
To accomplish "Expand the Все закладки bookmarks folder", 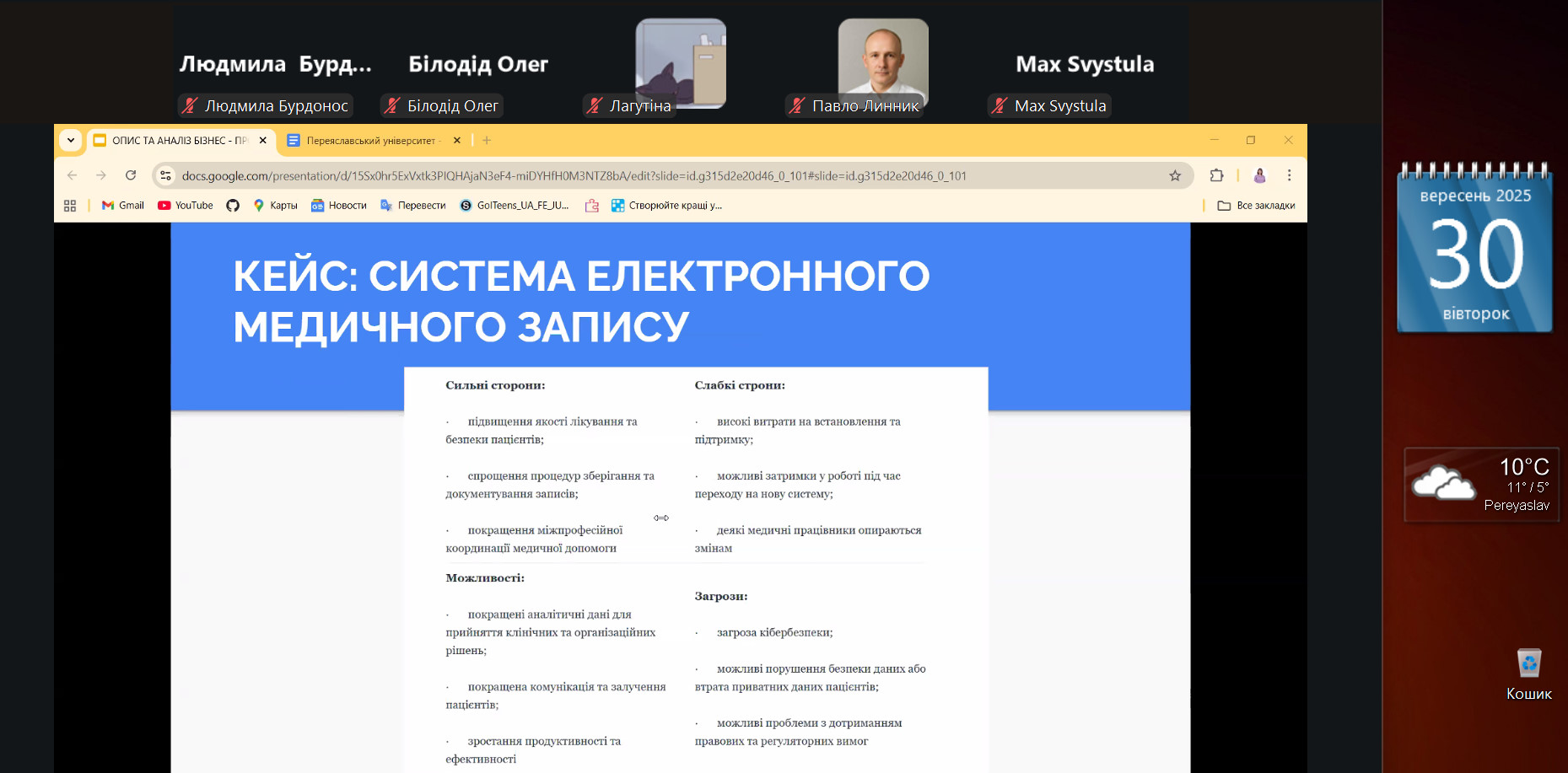I will pyautogui.click(x=1256, y=206).
